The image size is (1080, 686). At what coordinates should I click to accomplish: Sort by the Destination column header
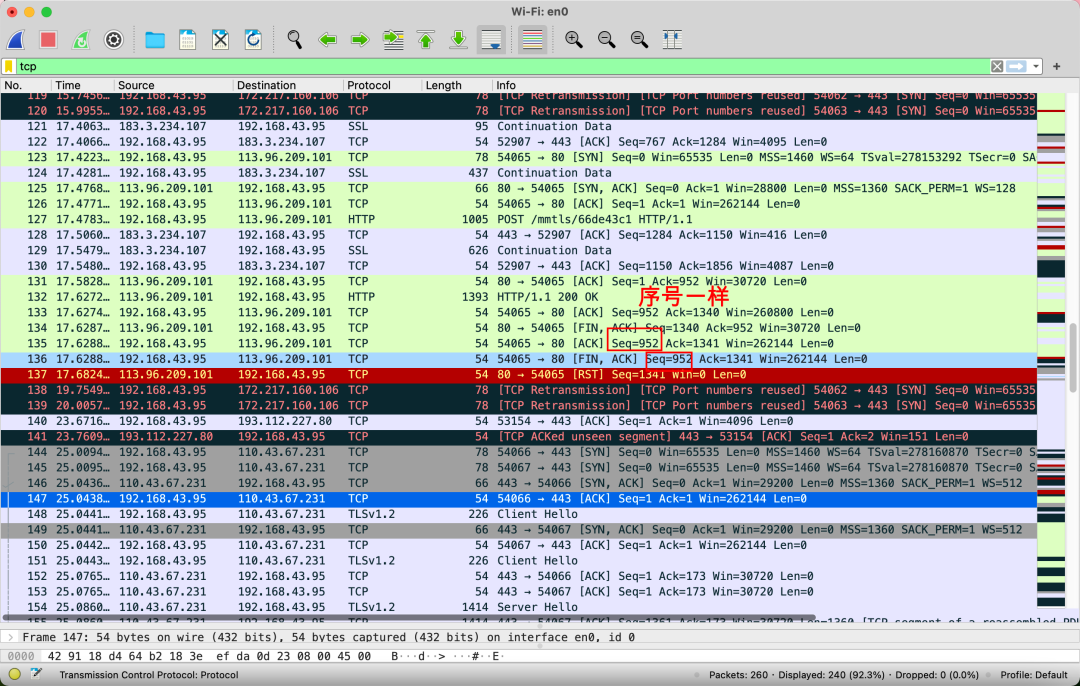289,85
